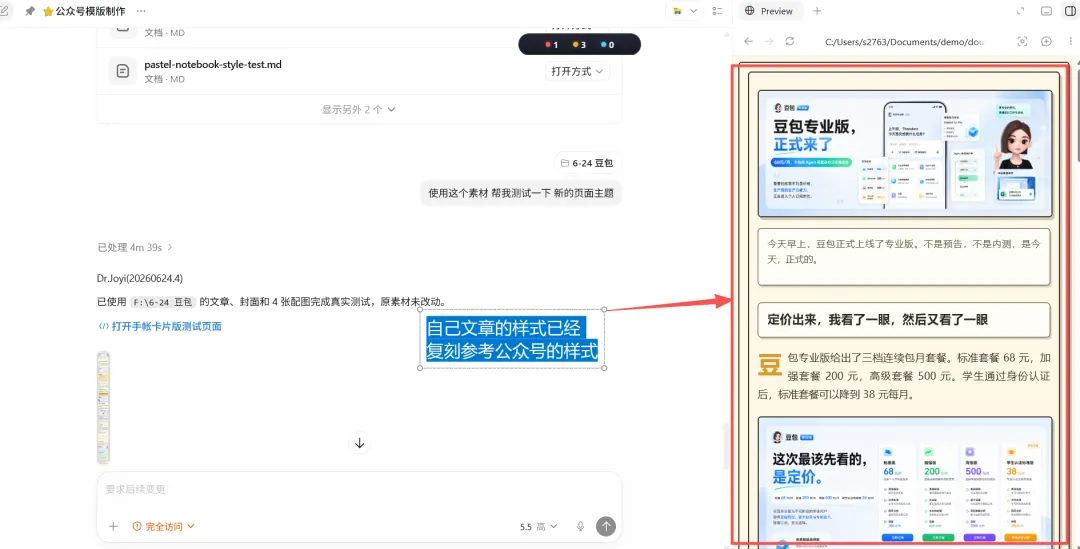Go forward in the preview browser
Viewport: 1080px width, 549px height.
click(x=769, y=41)
